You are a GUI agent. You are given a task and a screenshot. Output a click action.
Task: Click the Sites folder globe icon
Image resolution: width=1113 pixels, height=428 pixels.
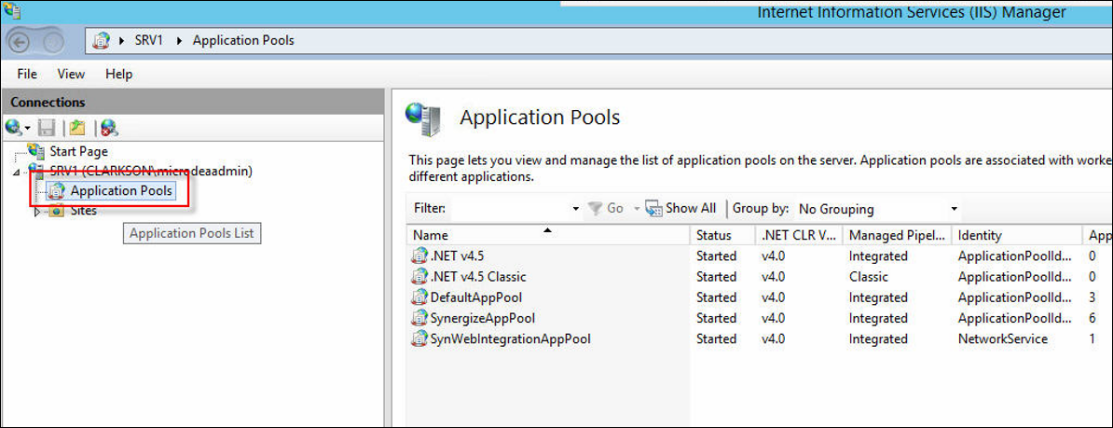tap(56, 211)
